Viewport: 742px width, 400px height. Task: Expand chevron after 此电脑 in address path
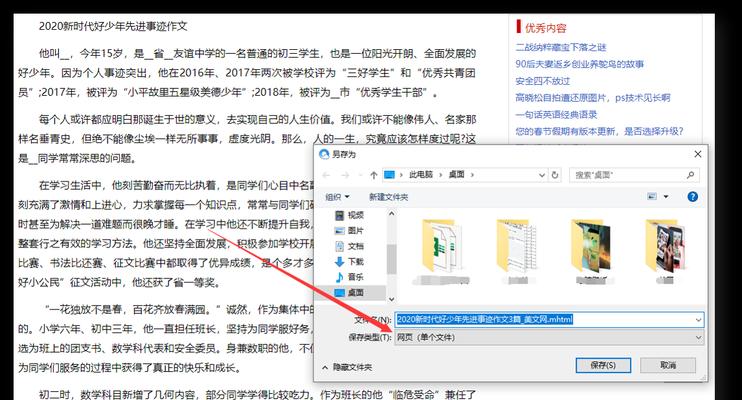tap(441, 175)
